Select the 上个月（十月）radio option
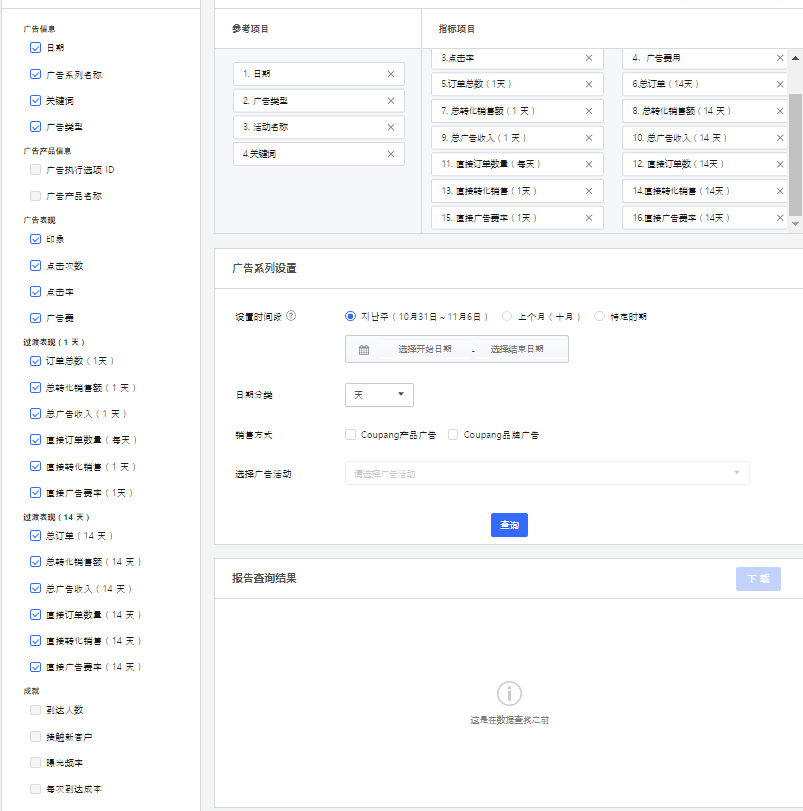Screen dimensions: 803x811 [507, 316]
